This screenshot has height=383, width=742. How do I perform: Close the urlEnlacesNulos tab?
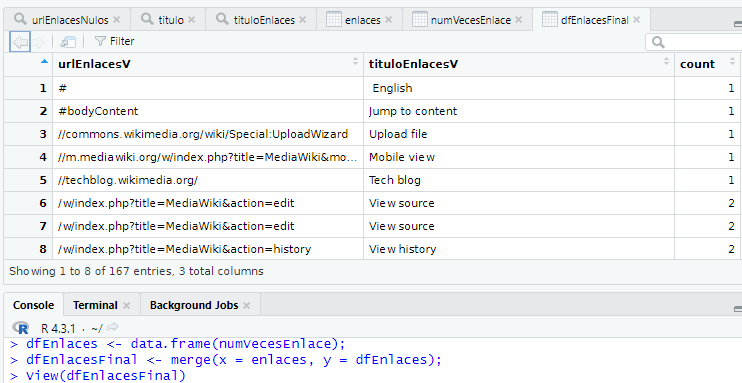(x=117, y=20)
